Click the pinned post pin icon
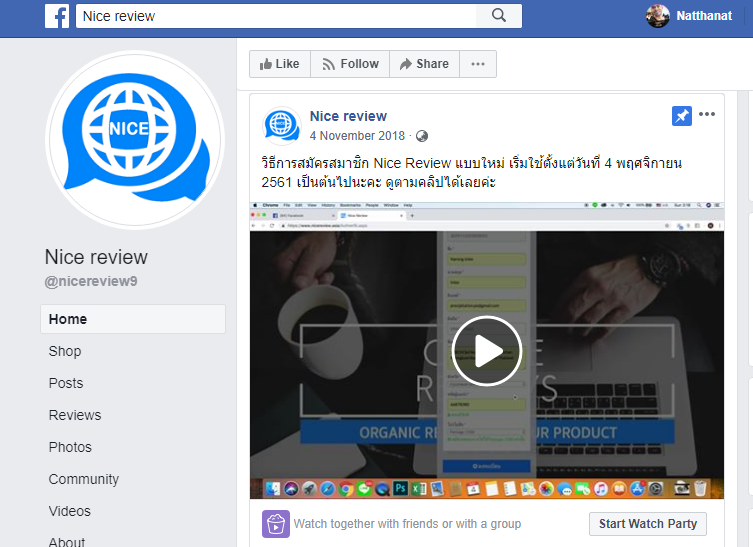Image resolution: width=753 pixels, height=547 pixels. click(681, 116)
